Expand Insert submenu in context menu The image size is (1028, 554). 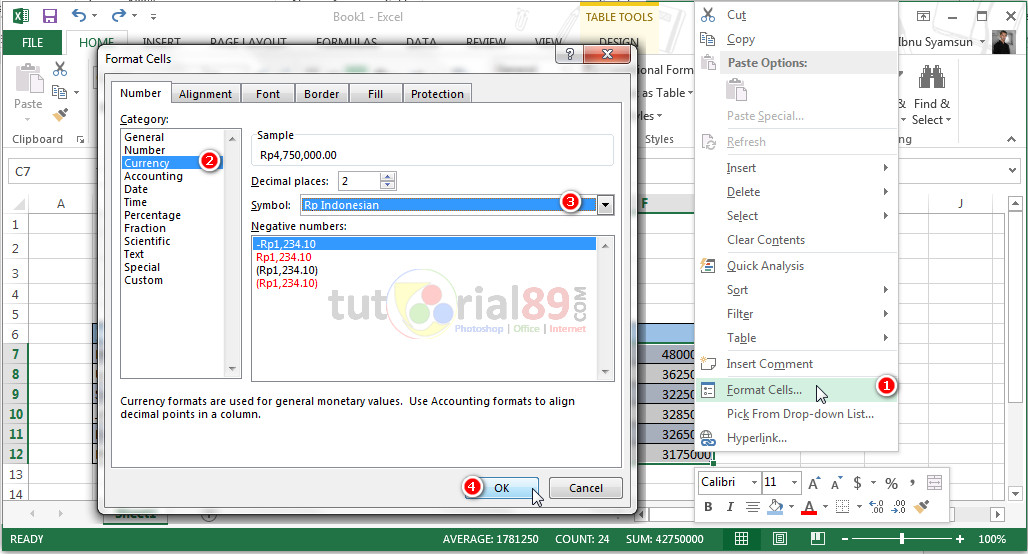pyautogui.click(x=885, y=168)
